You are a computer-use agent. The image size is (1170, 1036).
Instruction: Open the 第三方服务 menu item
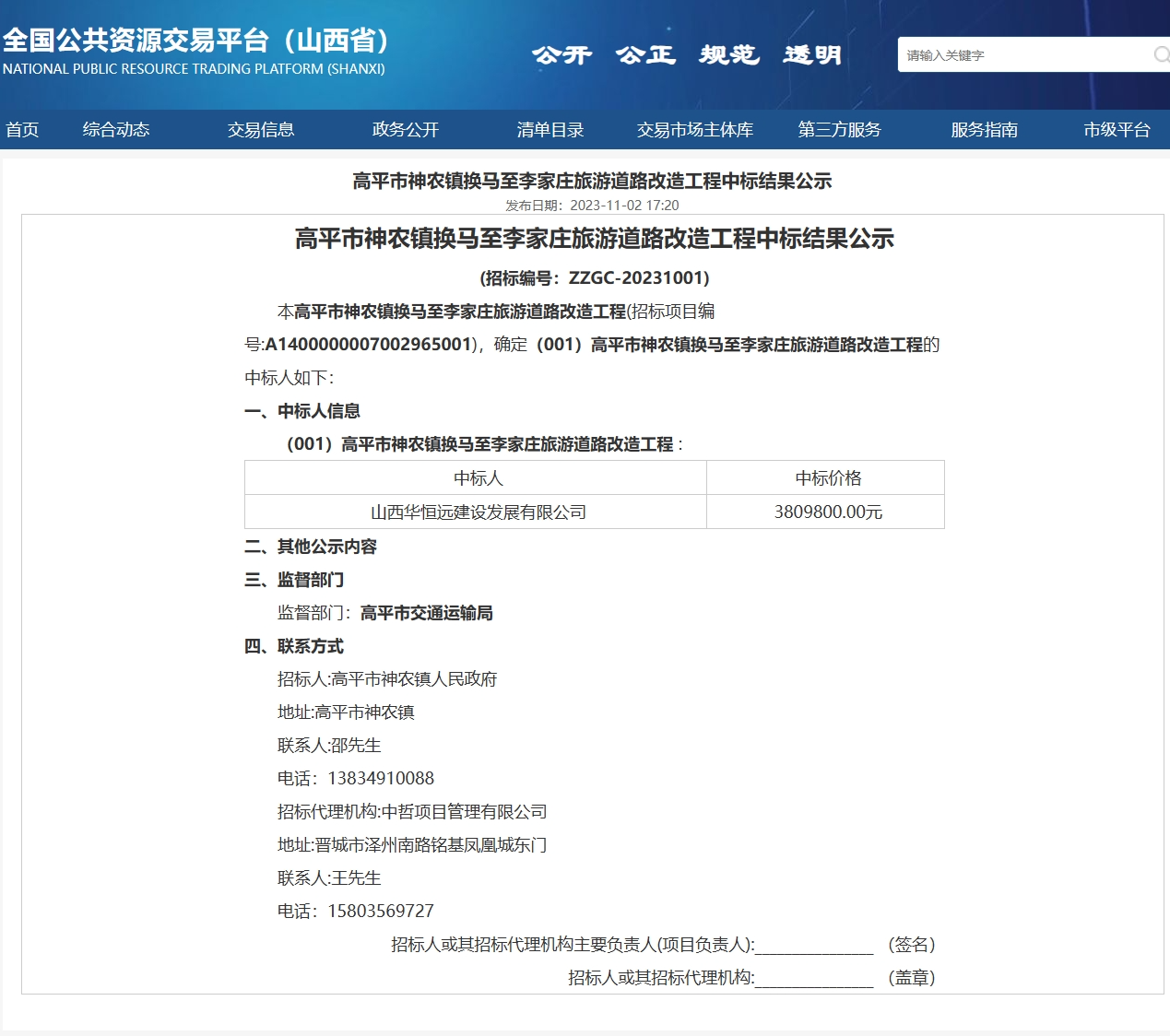[x=840, y=130]
